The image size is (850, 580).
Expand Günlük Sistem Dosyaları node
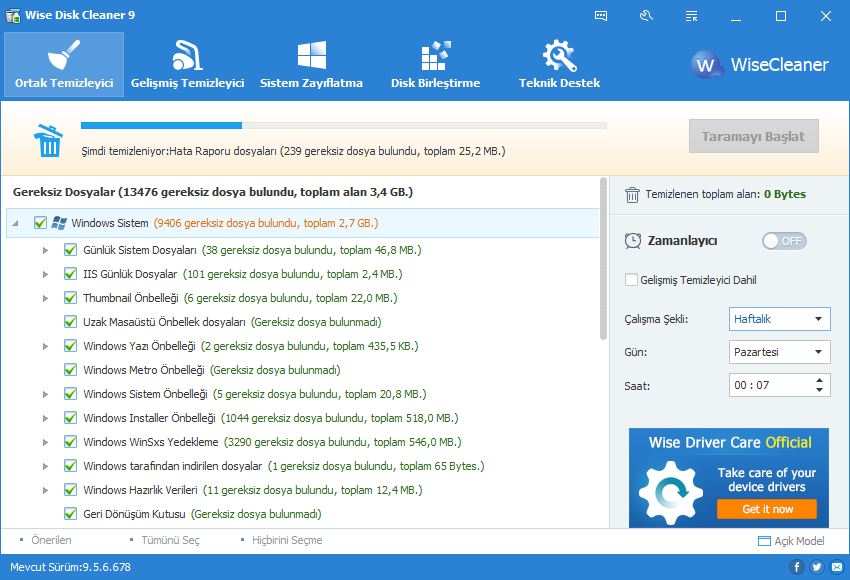point(46,250)
